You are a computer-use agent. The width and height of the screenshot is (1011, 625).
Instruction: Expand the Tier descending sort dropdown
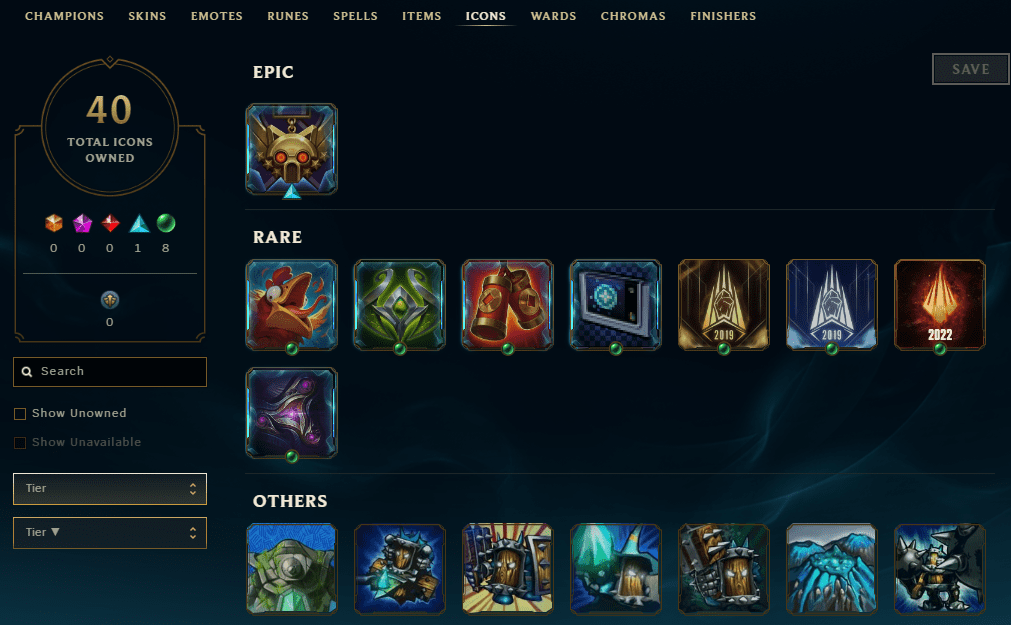[110, 533]
